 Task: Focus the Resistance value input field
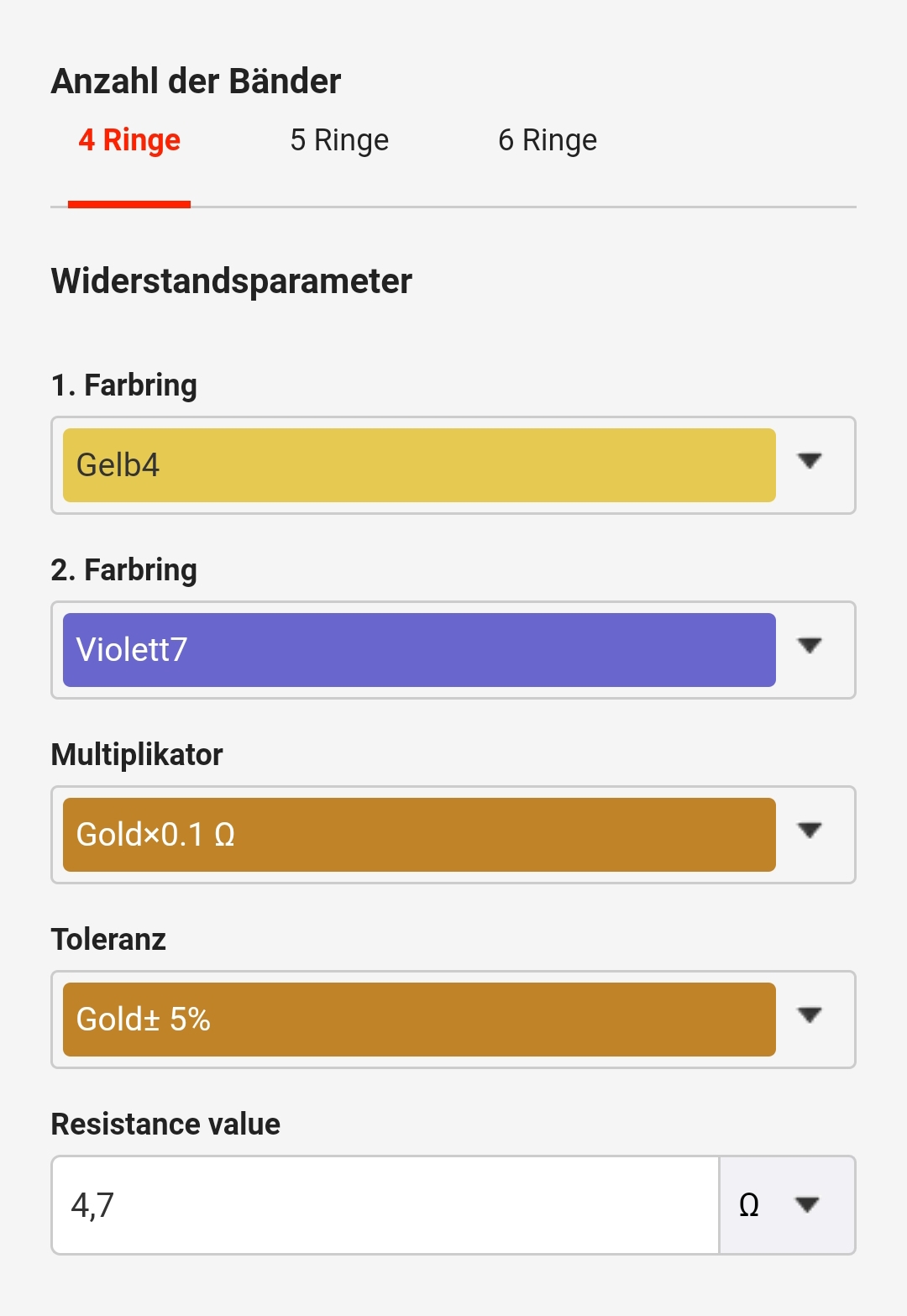pyautogui.click(x=385, y=1205)
